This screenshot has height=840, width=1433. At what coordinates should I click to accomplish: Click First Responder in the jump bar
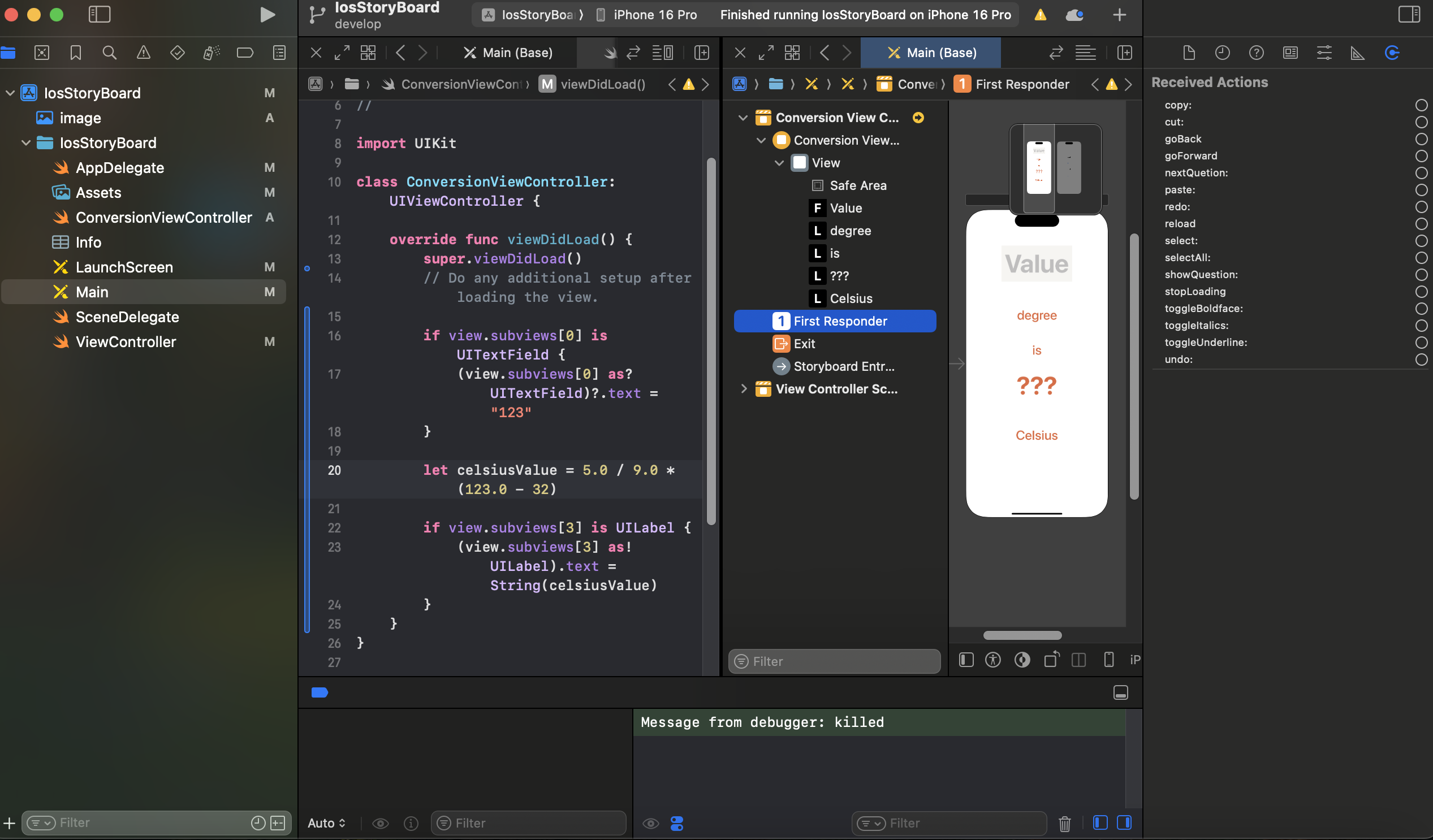[x=1012, y=84]
